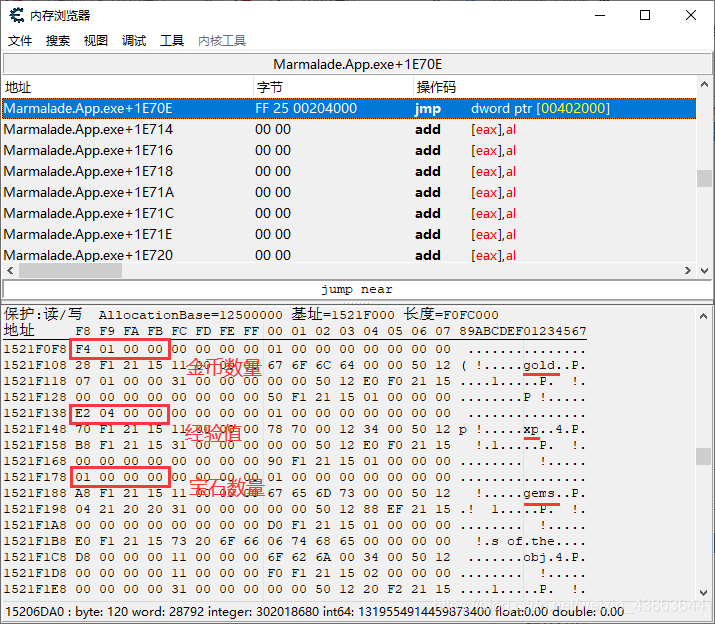
Task: Click the 'xp' ASCII text in hex view
Action: coord(531,429)
